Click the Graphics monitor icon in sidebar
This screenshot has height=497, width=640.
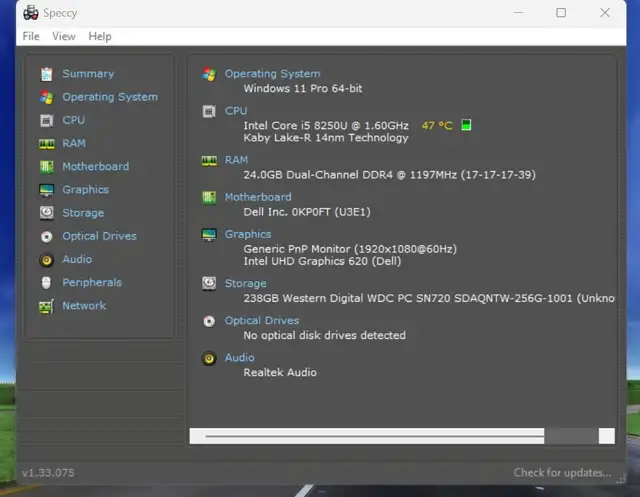coord(47,190)
